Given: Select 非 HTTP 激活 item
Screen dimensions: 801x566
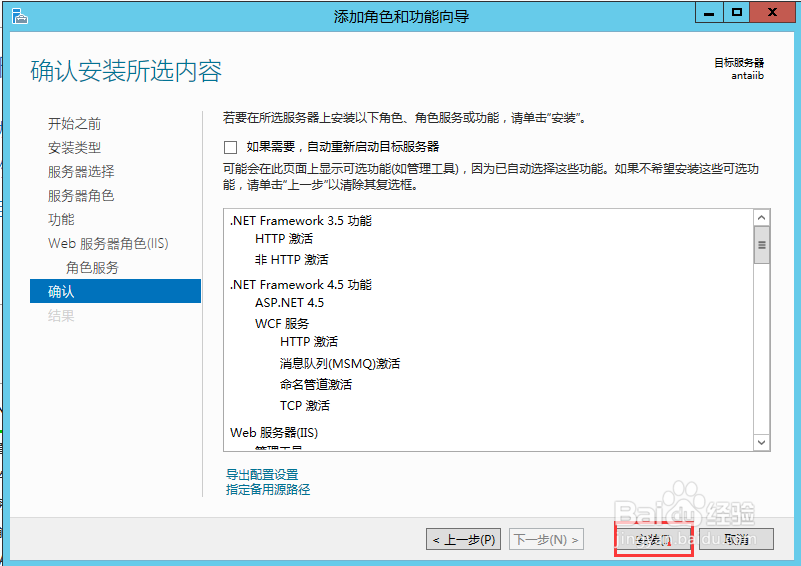Looking at the screenshot, I should (292, 260).
